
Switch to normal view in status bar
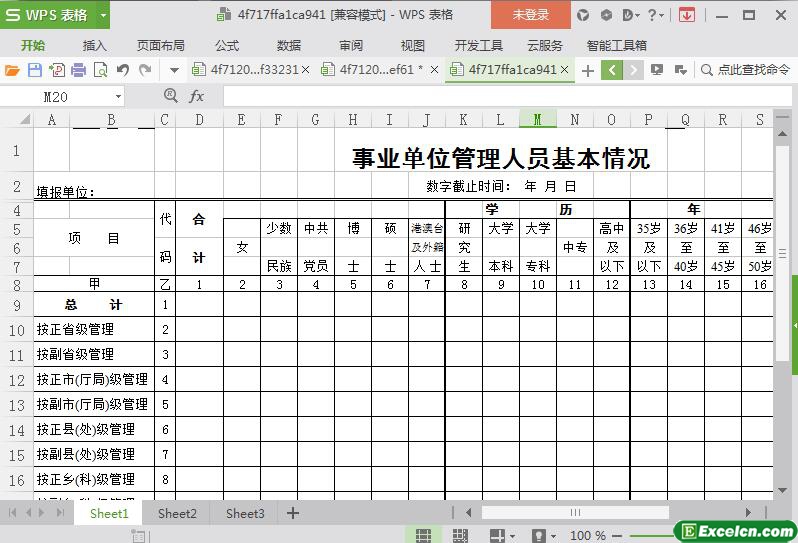[x=423, y=535]
